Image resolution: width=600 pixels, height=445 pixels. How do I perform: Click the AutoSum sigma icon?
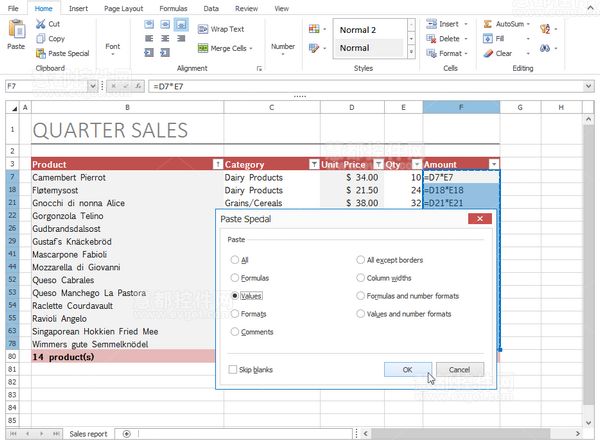pyautogui.click(x=488, y=24)
